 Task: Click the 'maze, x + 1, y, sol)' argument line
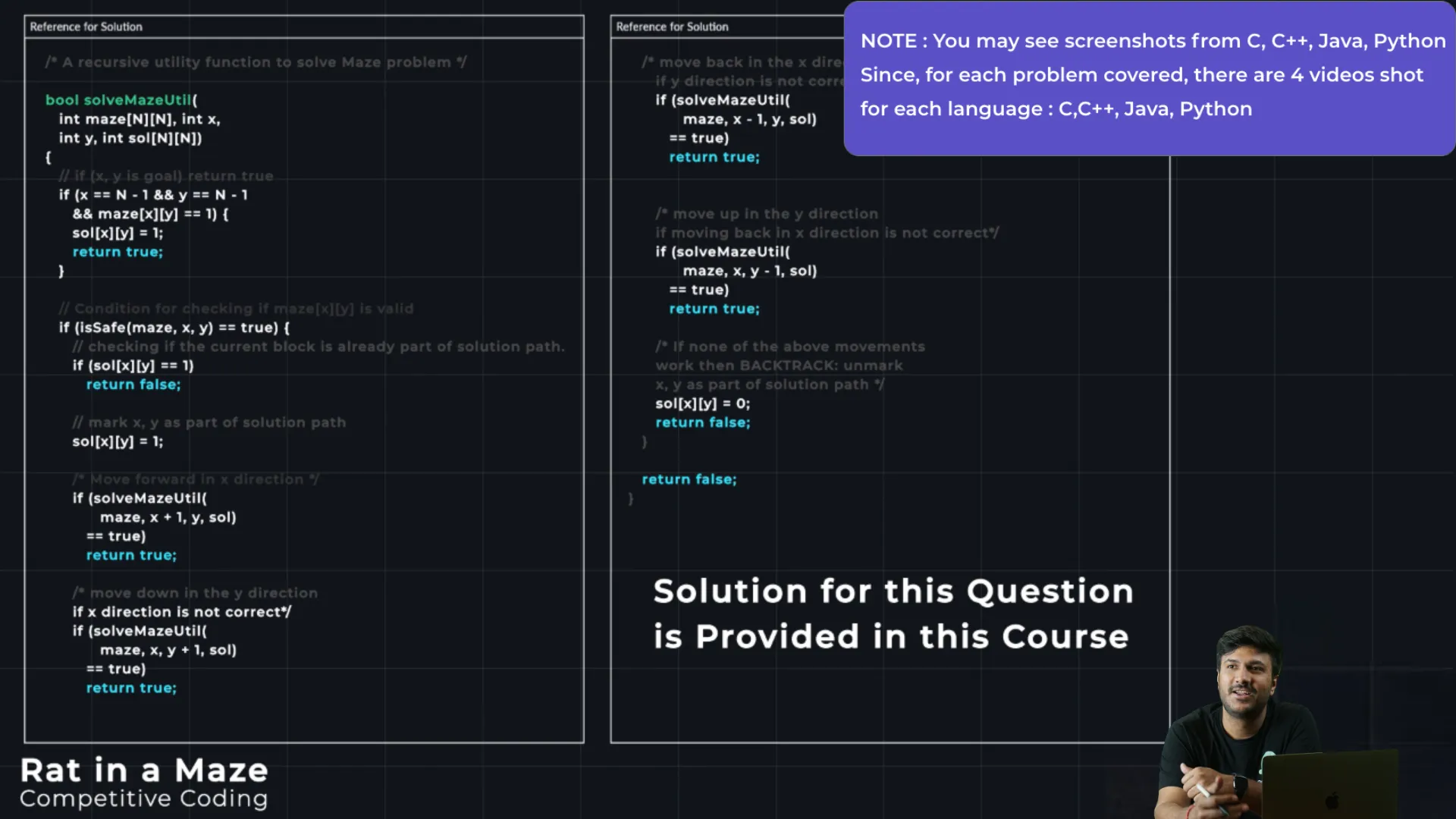coord(168,517)
